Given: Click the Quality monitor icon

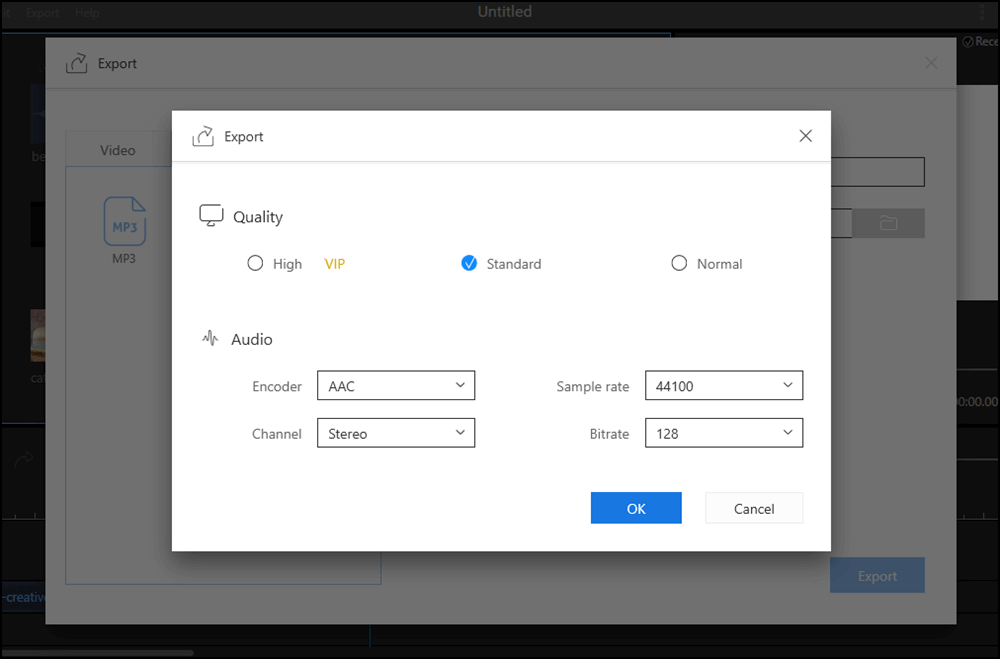Looking at the screenshot, I should 211,217.
